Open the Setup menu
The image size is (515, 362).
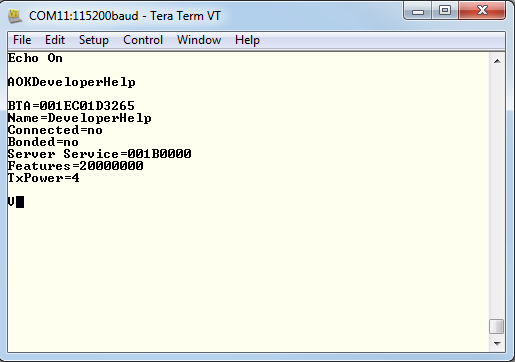[x=94, y=40]
